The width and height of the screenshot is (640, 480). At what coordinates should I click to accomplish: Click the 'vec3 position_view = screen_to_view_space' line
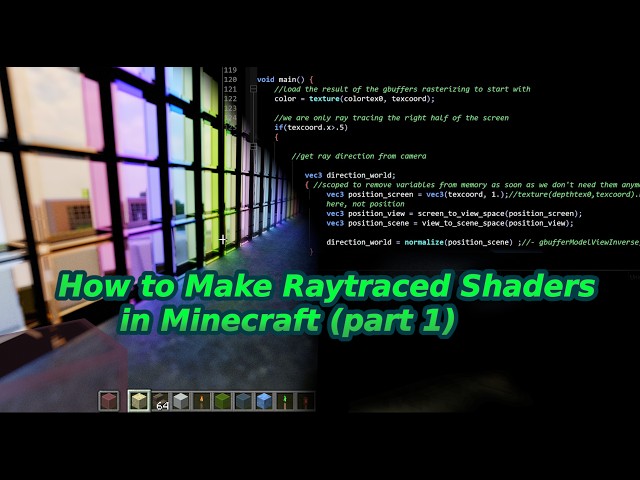click(454, 213)
